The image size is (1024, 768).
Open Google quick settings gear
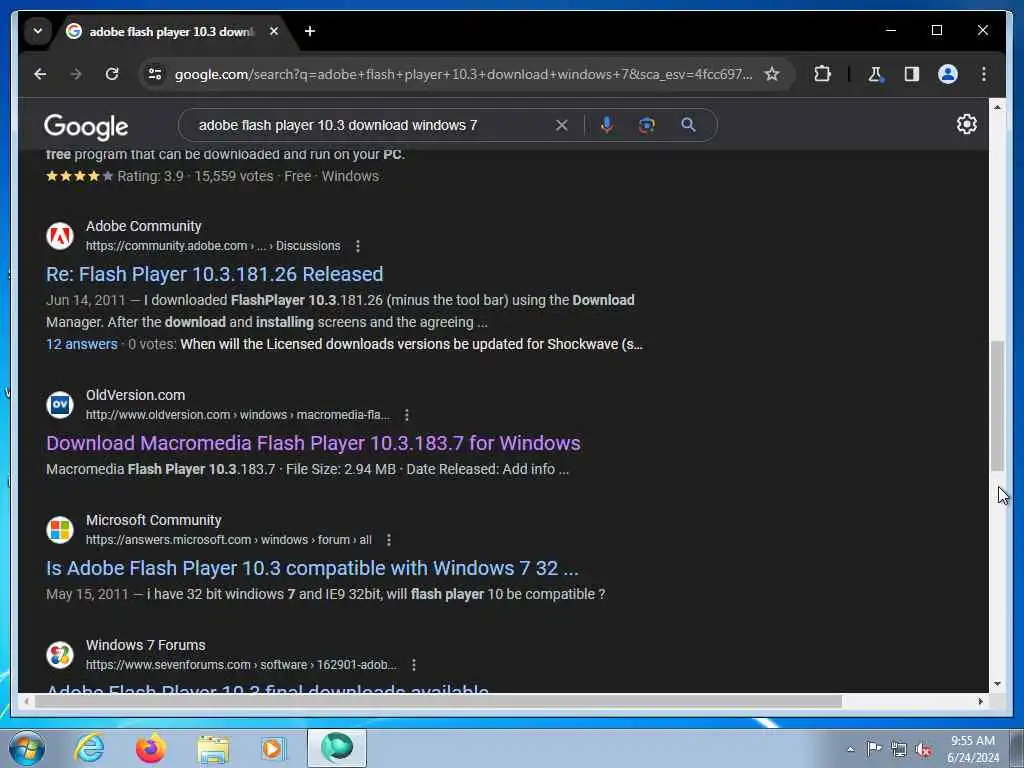tap(967, 124)
